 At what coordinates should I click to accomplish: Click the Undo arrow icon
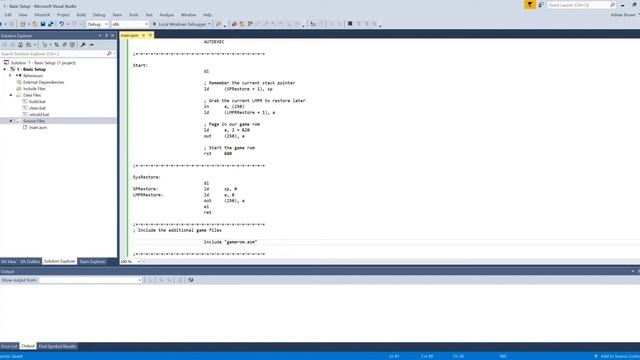(62, 24)
